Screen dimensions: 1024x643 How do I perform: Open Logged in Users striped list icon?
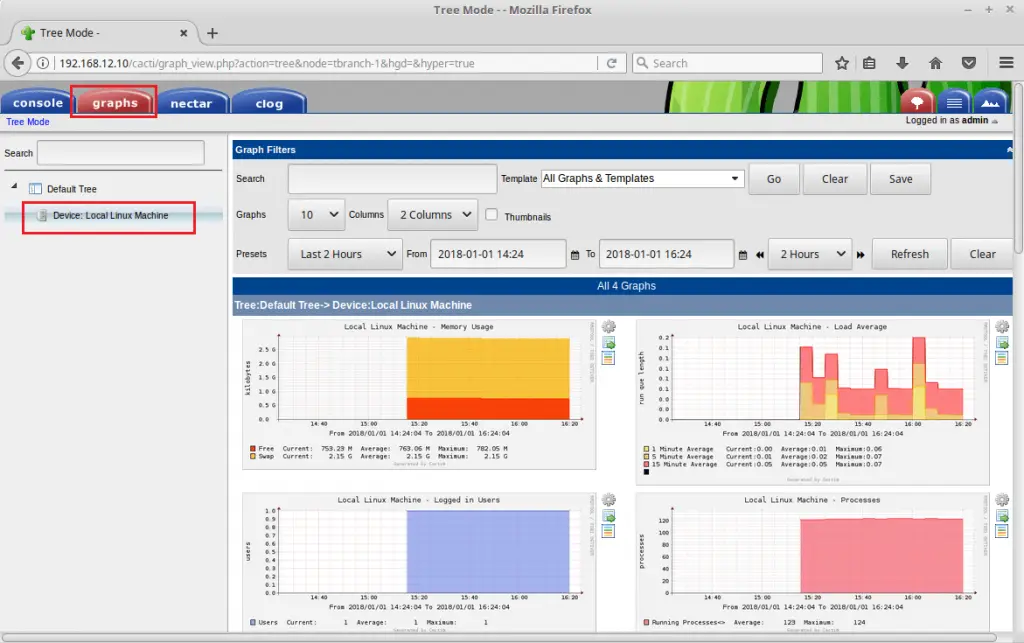(x=608, y=531)
